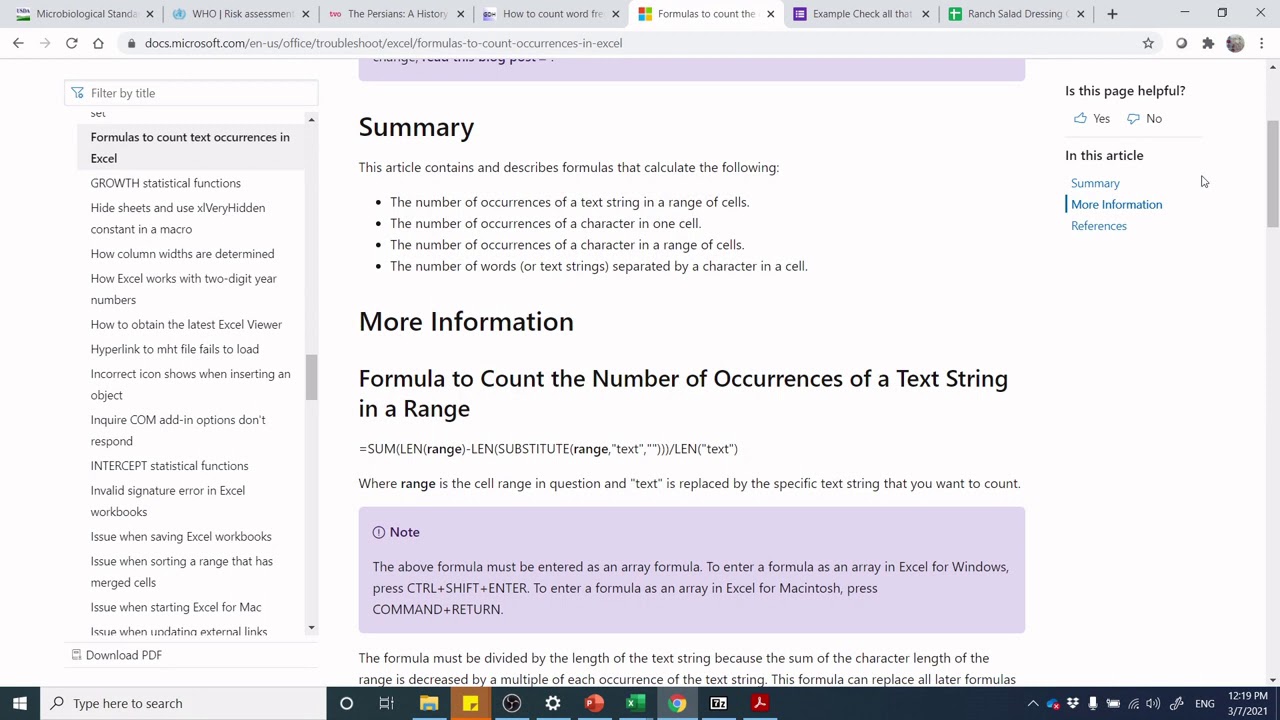This screenshot has width=1280, height=720.
Task: Open Invalid signature error in Excel article
Action: point(168,501)
